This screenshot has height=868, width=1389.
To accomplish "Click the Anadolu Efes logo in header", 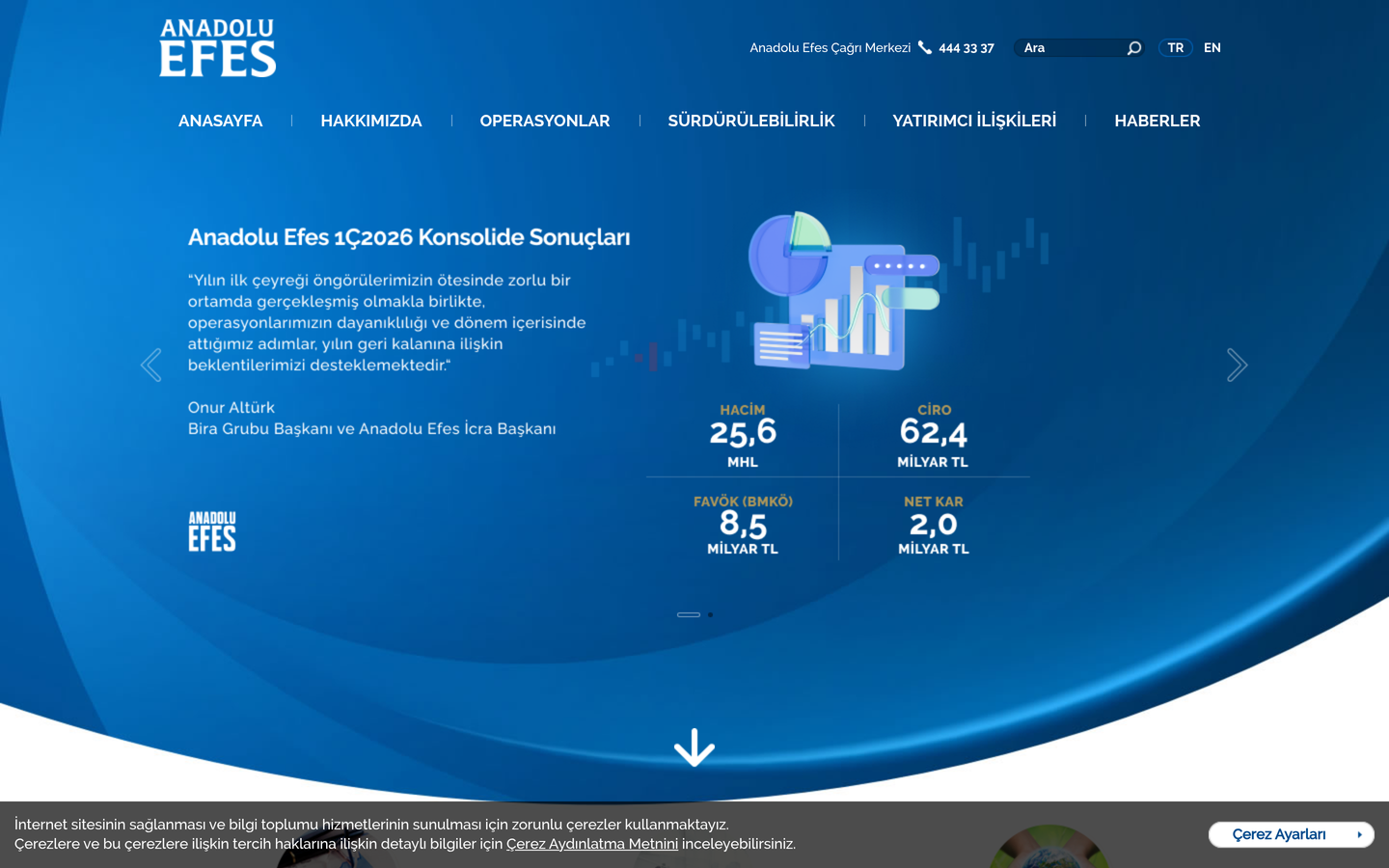I will [x=217, y=48].
